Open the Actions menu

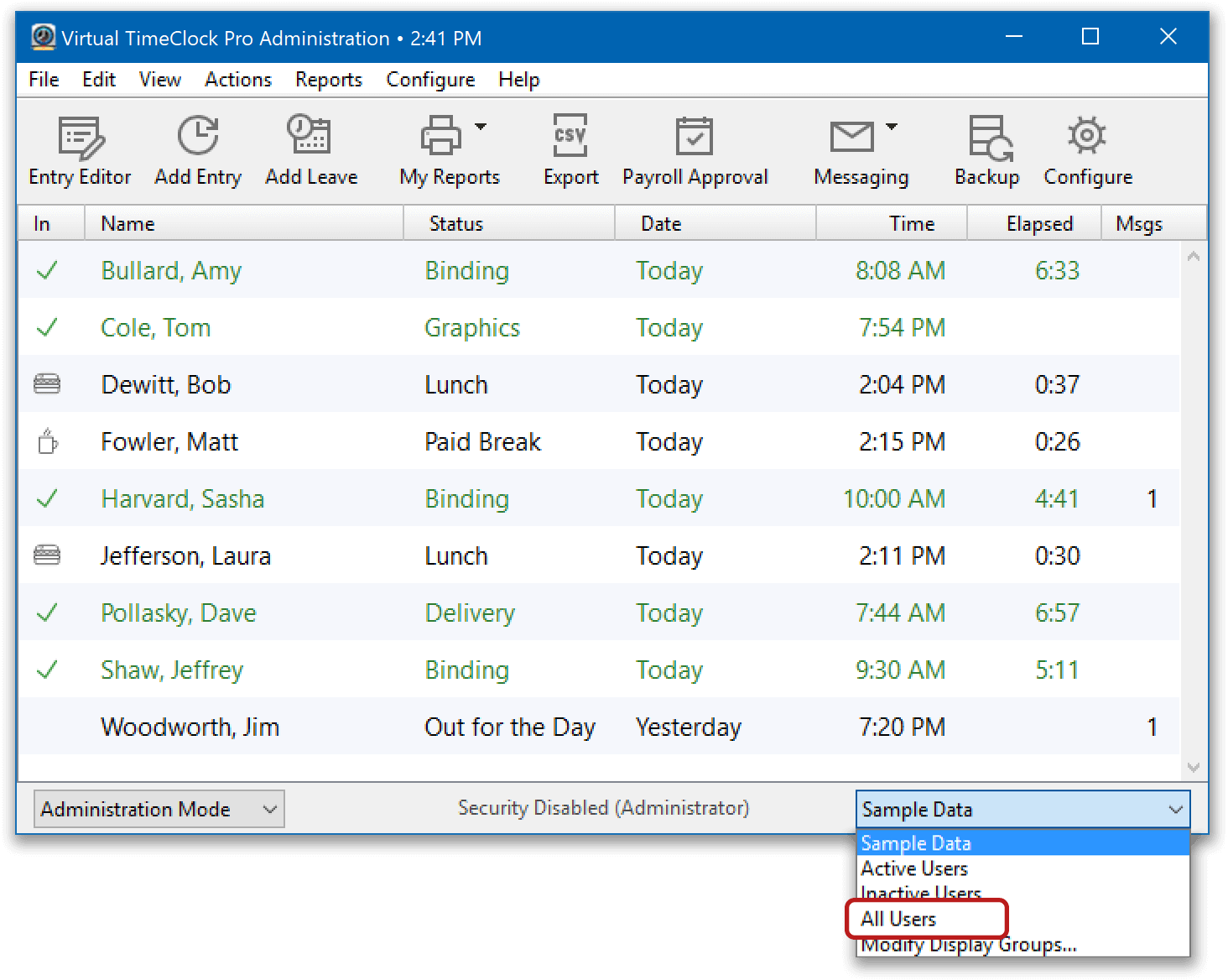[x=237, y=79]
